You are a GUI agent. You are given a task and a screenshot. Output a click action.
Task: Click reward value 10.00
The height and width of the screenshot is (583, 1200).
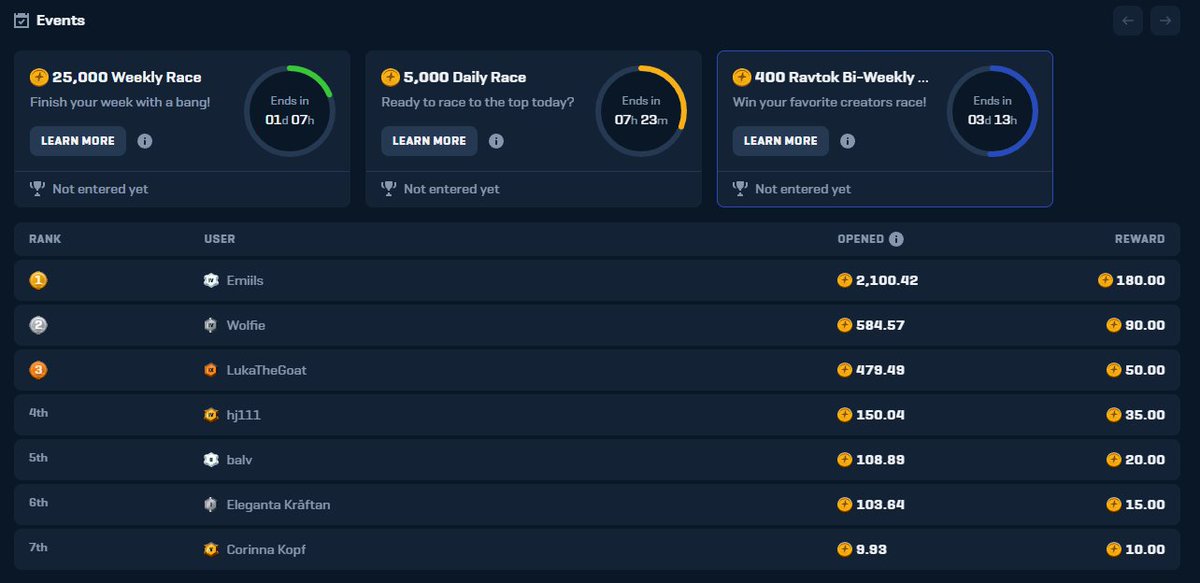(x=1146, y=549)
